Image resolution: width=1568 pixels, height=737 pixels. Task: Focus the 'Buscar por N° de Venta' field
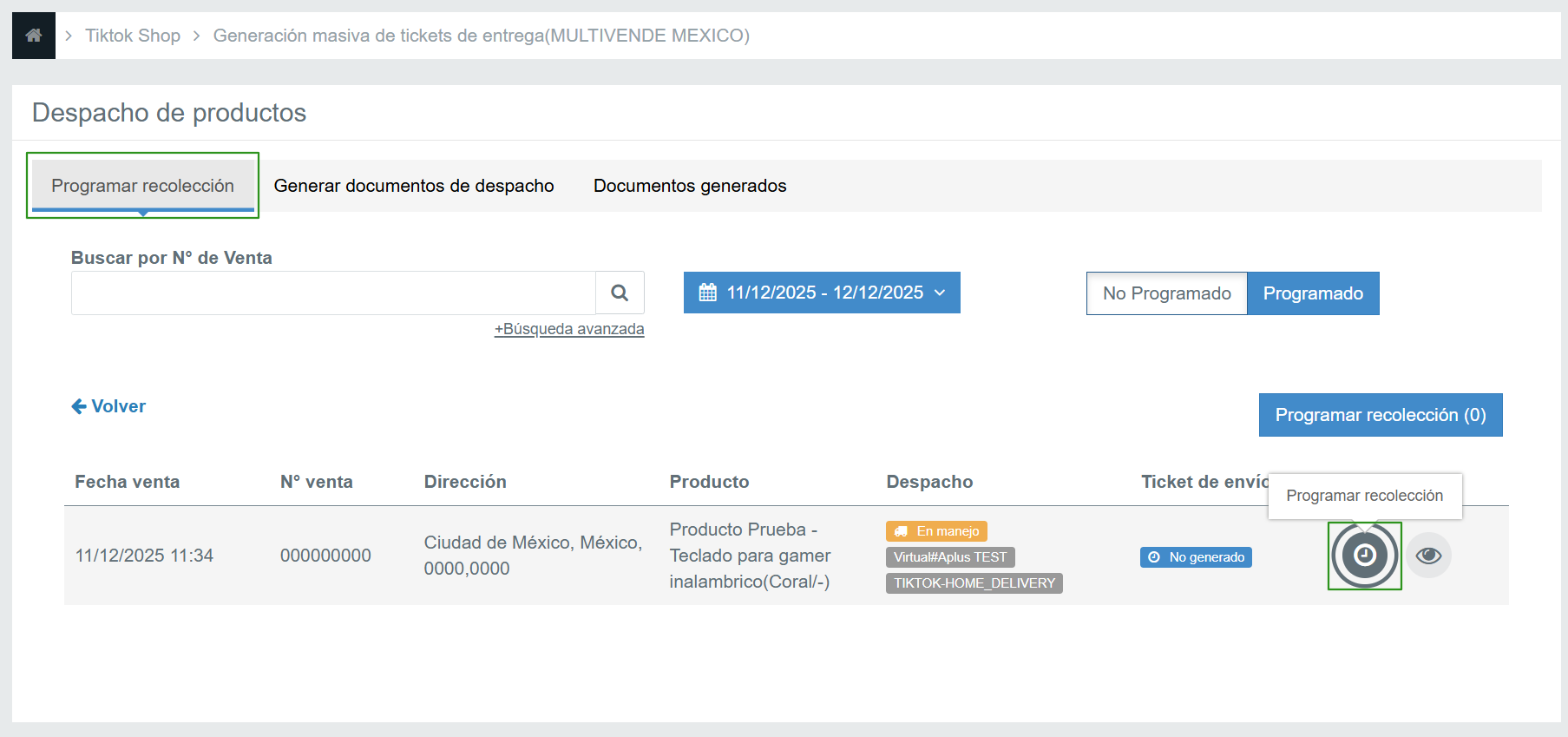coord(333,293)
